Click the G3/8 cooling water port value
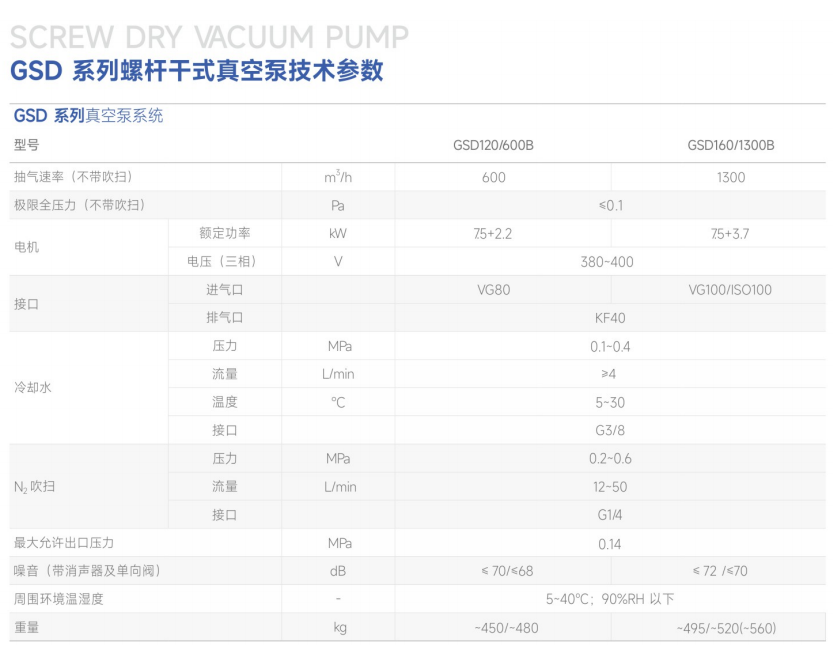The image size is (838, 656). pyautogui.click(x=610, y=431)
